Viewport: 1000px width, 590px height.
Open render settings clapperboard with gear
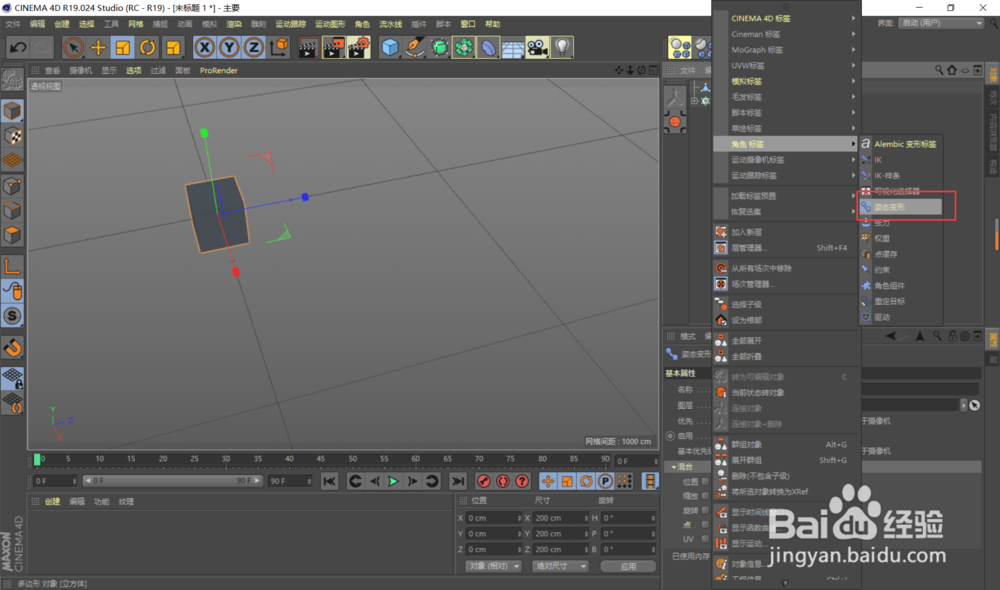(x=358, y=47)
